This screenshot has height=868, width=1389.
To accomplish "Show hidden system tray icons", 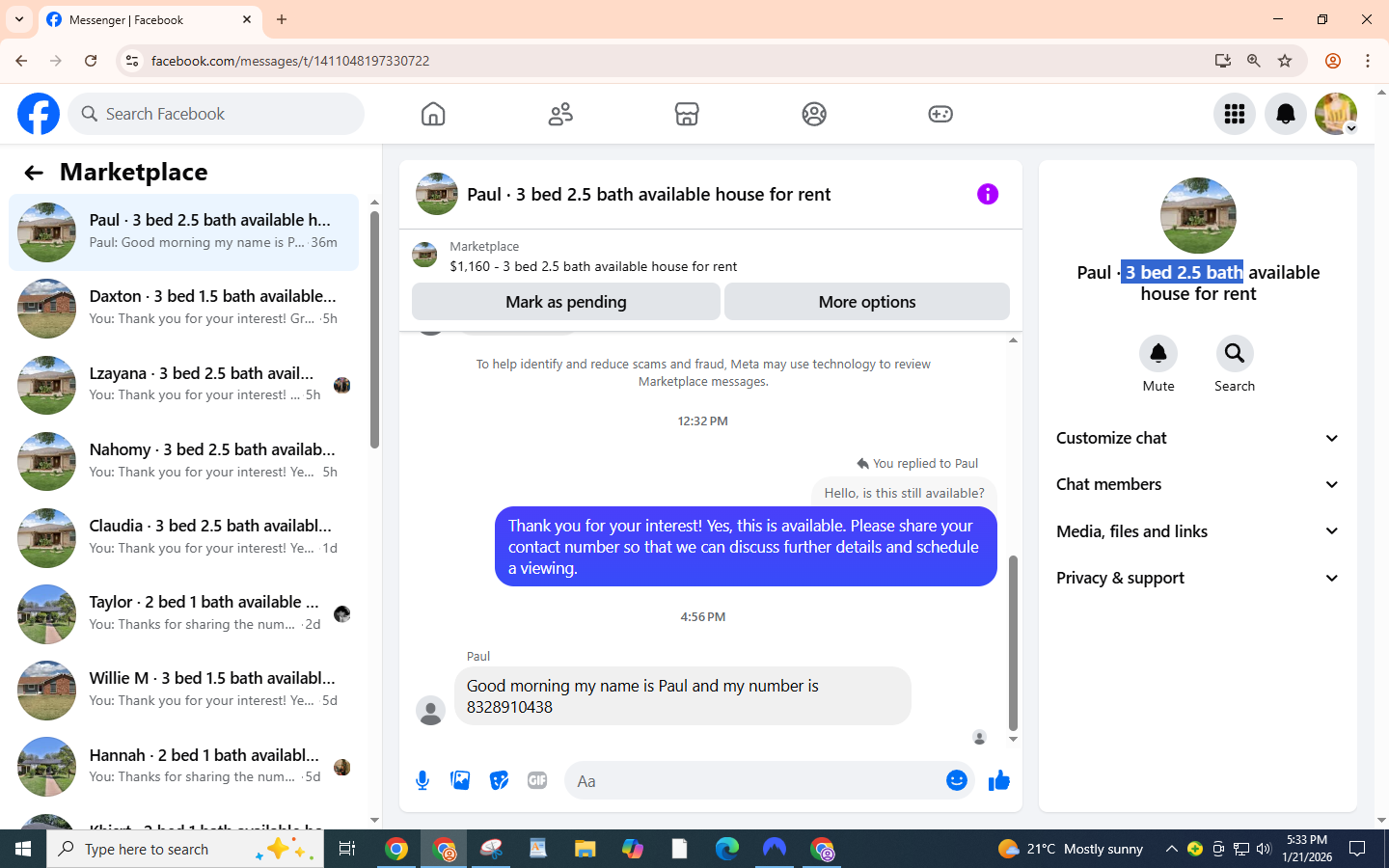I will click(1171, 849).
